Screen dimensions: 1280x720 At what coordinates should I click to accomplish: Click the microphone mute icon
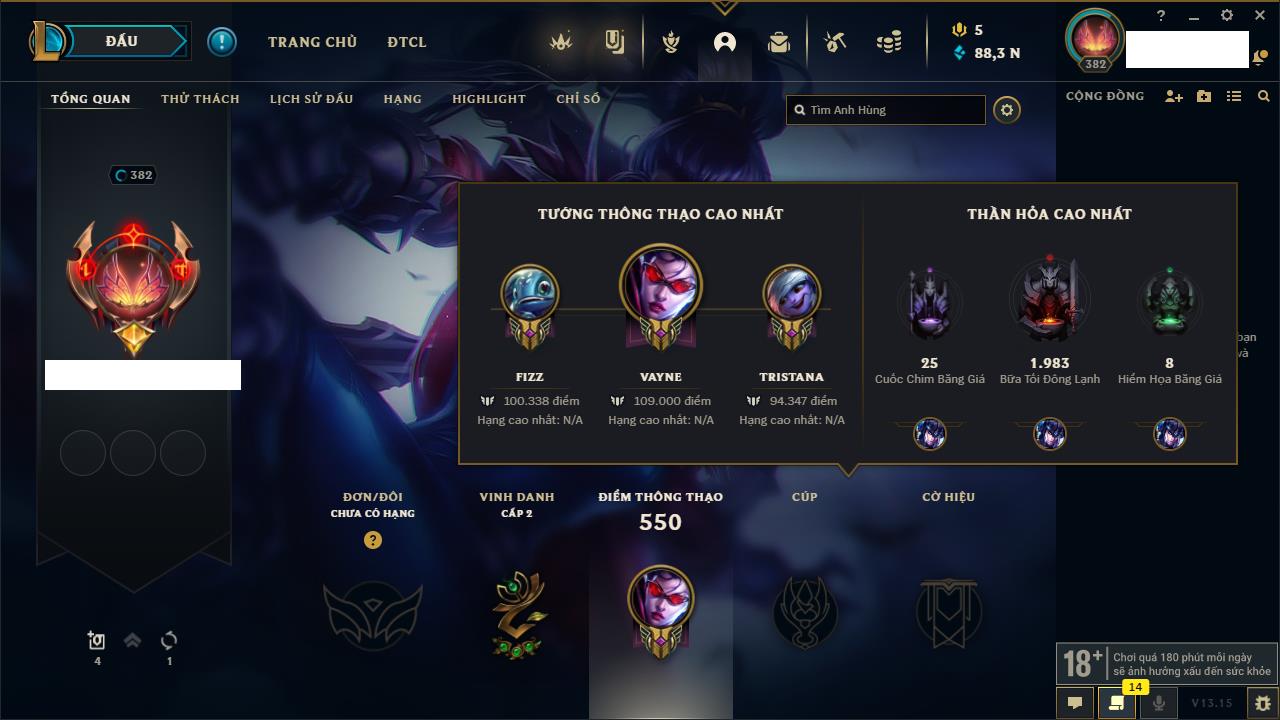point(1159,703)
